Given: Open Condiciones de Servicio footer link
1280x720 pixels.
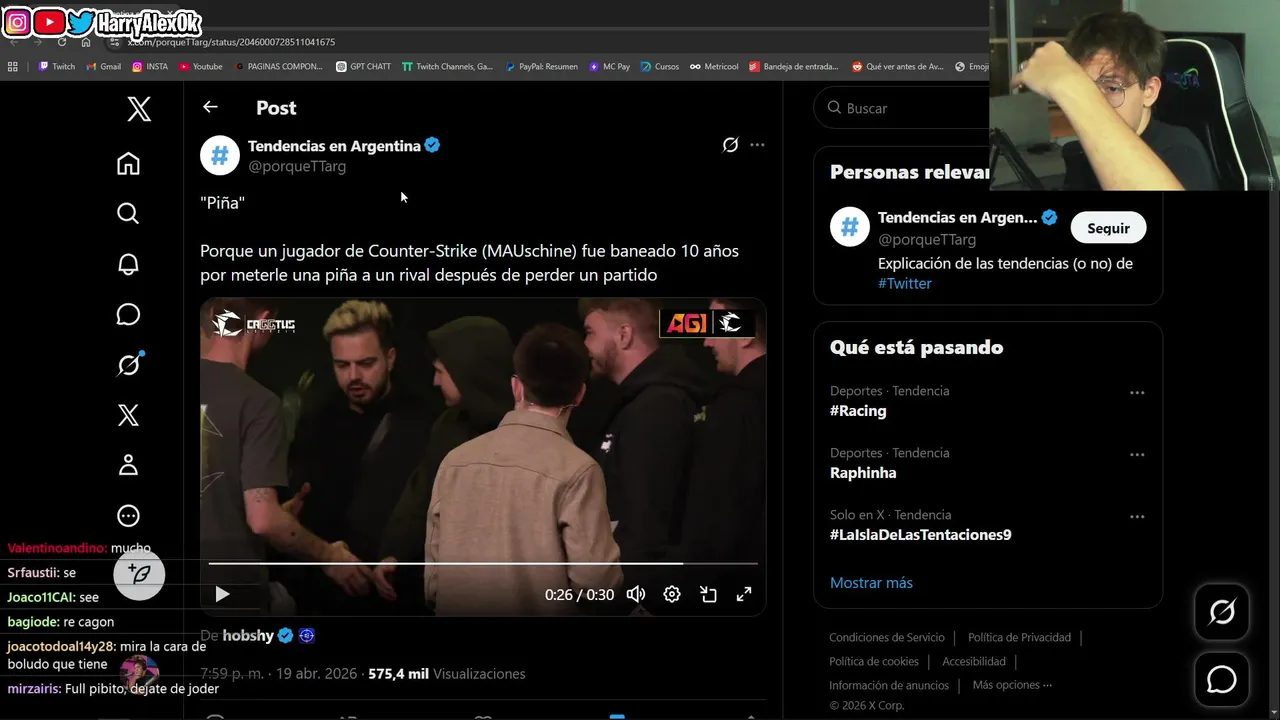Looking at the screenshot, I should [x=887, y=637].
